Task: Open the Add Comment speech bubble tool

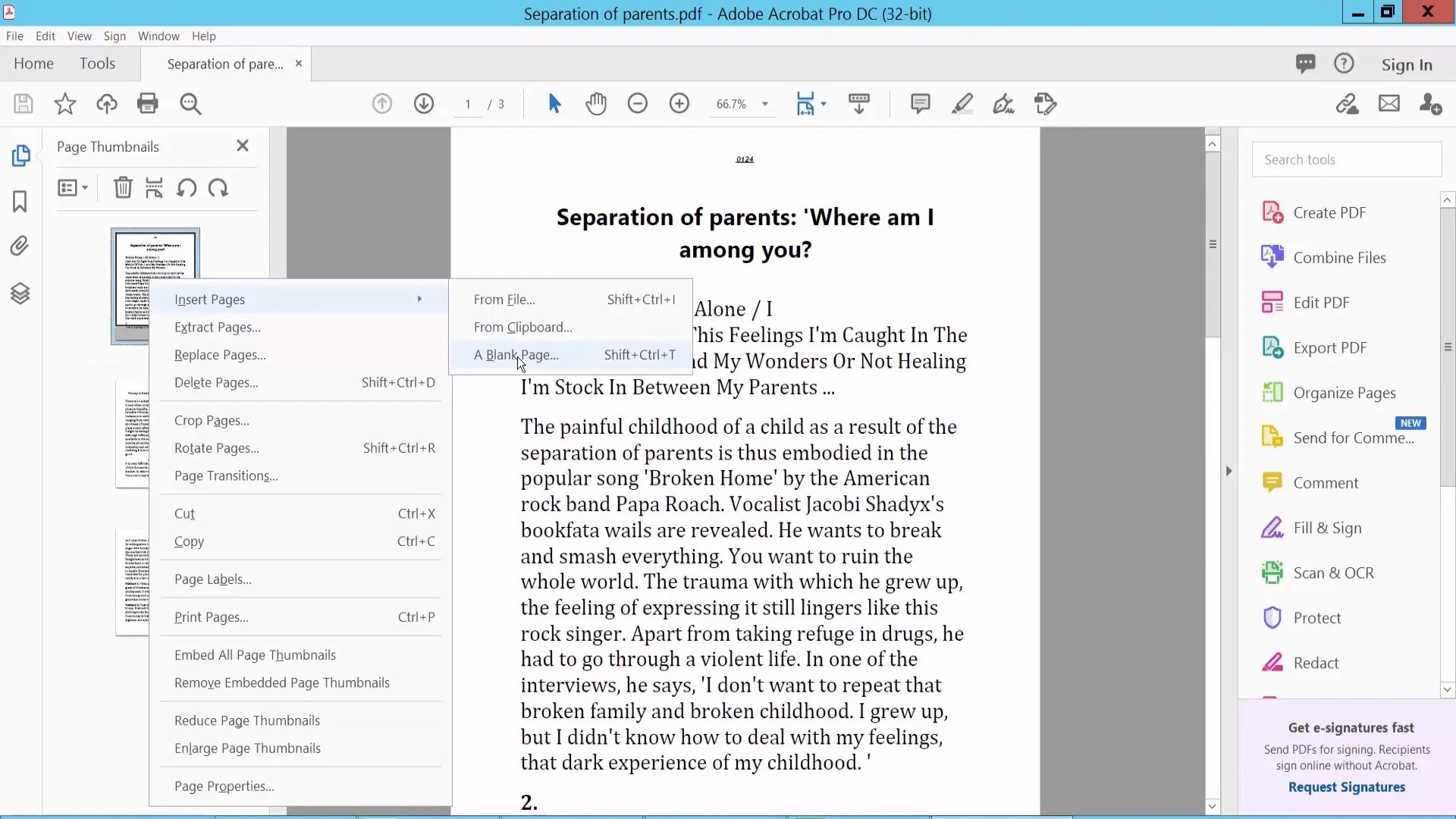Action: [x=920, y=104]
